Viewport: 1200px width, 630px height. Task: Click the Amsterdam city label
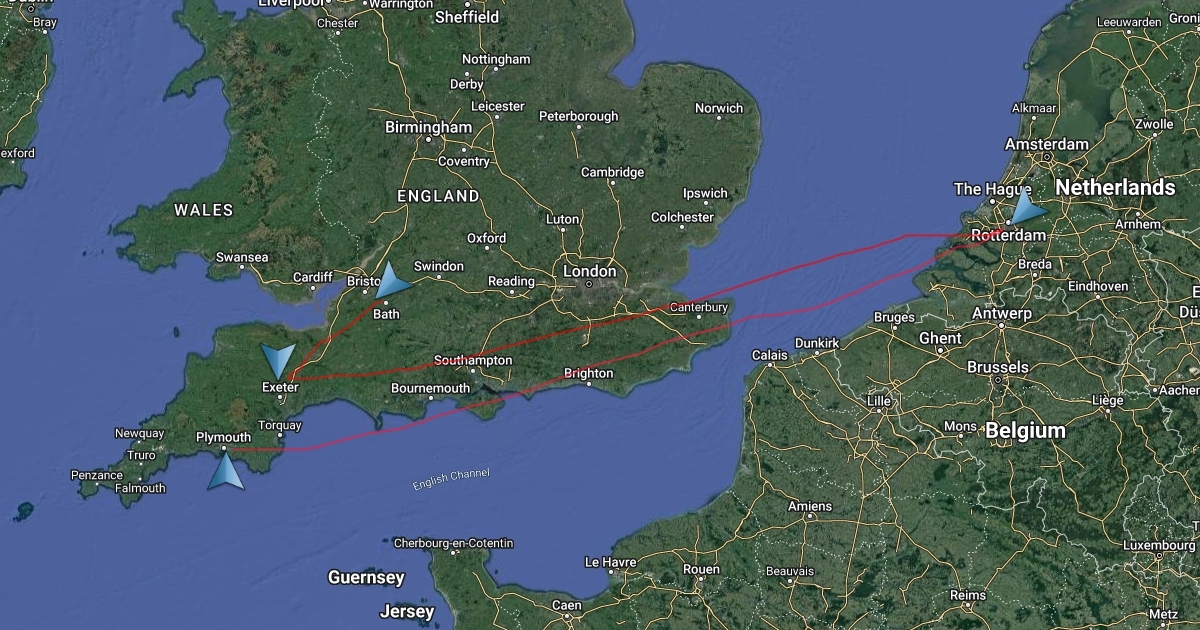(1047, 144)
